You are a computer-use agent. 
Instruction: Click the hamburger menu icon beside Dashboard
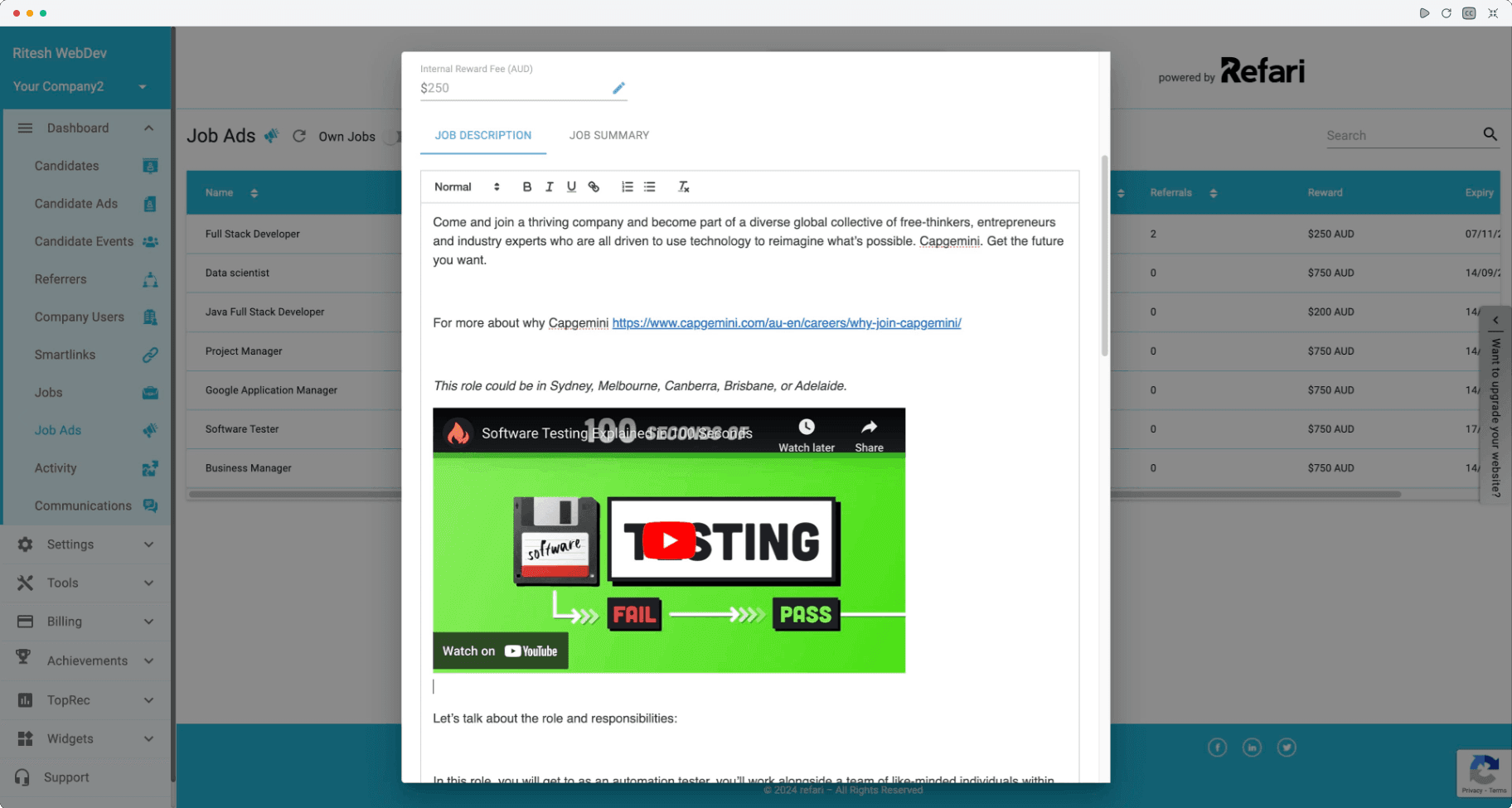[x=25, y=128]
